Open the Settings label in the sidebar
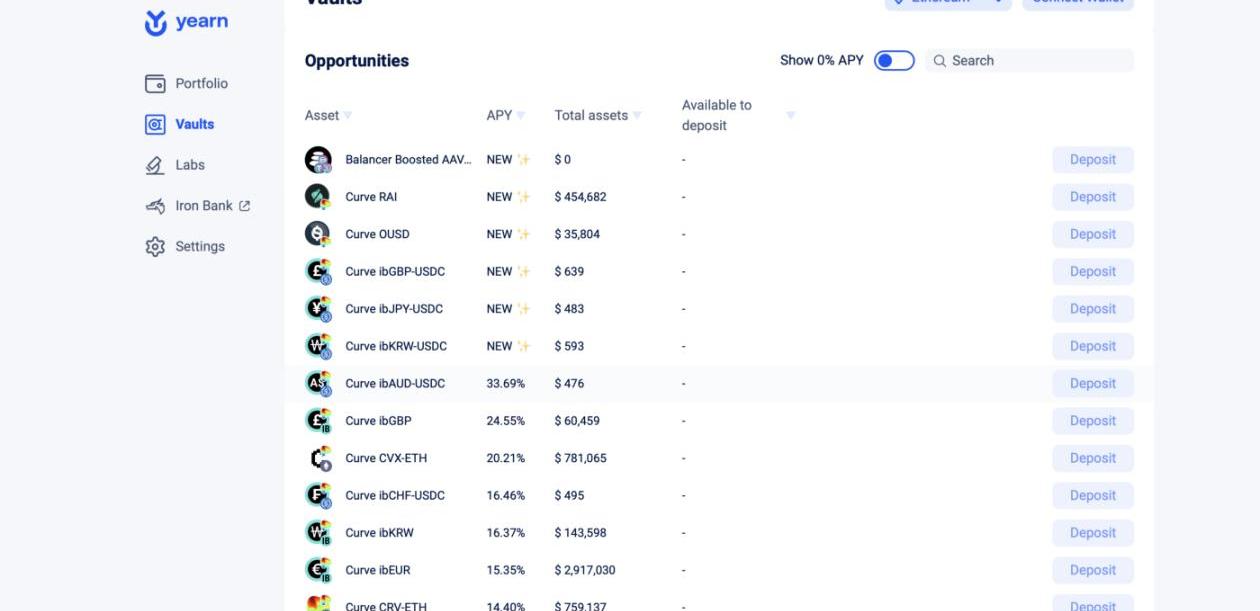The width and height of the screenshot is (1260, 611). (200, 247)
